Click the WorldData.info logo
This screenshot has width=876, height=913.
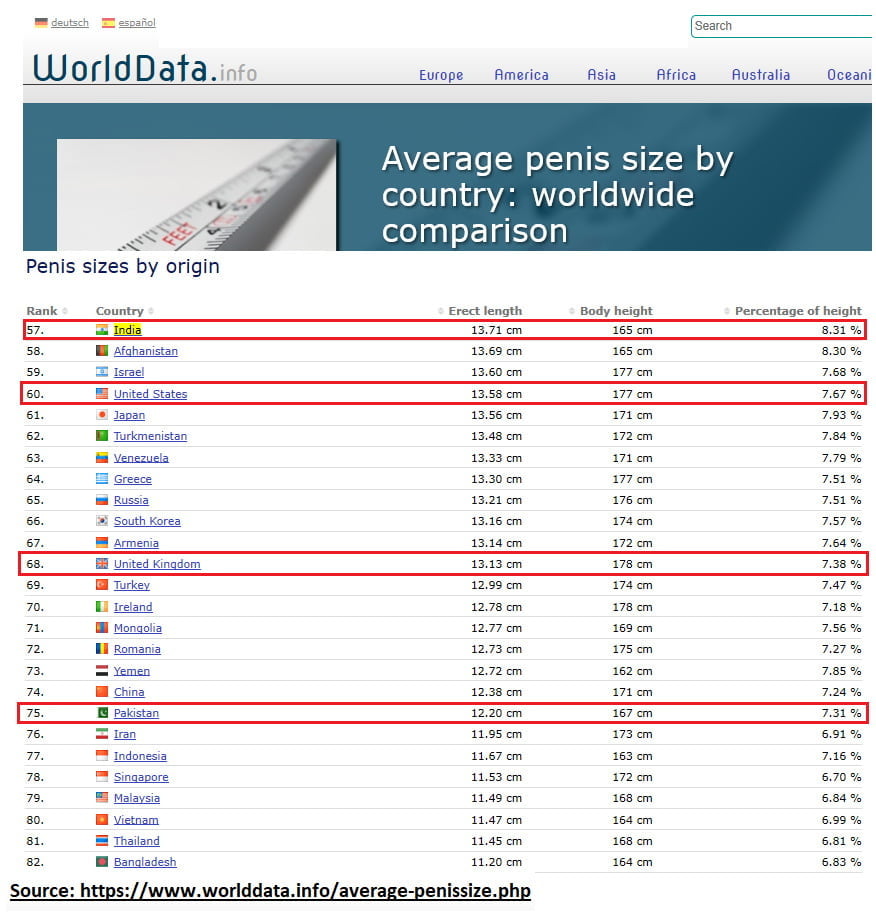[x=145, y=68]
